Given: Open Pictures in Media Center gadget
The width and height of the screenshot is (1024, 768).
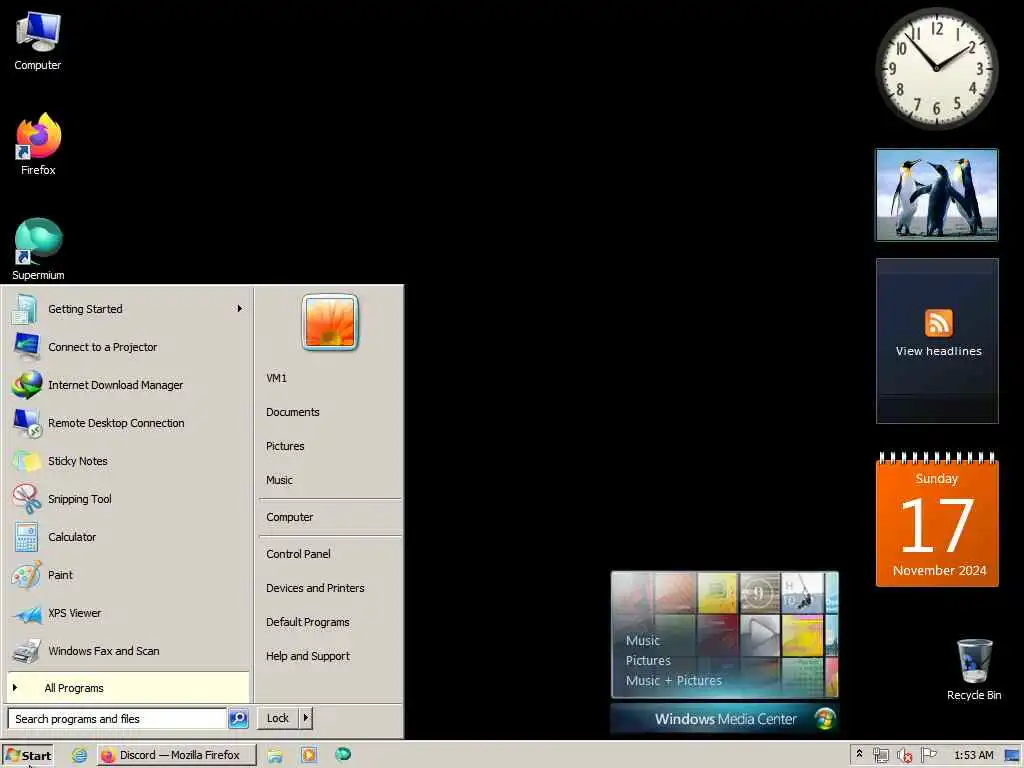Looking at the screenshot, I should 648,660.
